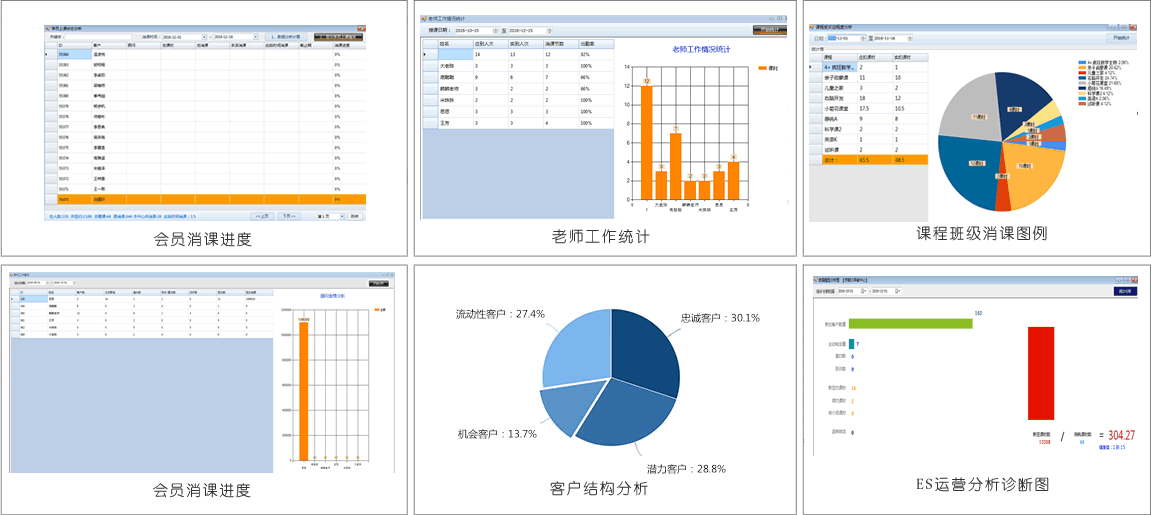Select the 小葡萄课堂 row in course table
The height and width of the screenshot is (515, 1151).
pos(832,108)
